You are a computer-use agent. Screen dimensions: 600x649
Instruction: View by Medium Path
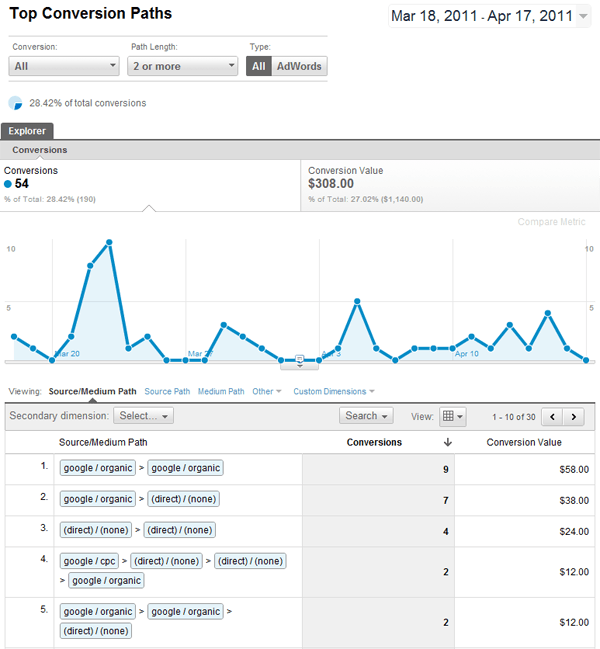tap(221, 391)
